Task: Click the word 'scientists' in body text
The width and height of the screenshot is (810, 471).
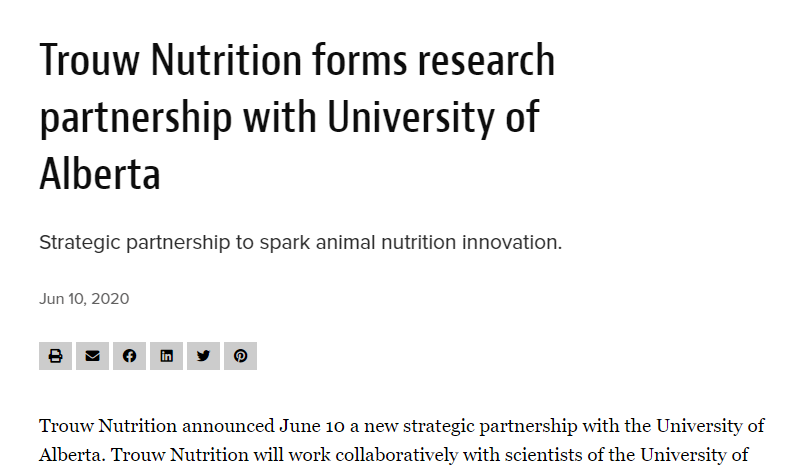Action: coord(536,455)
